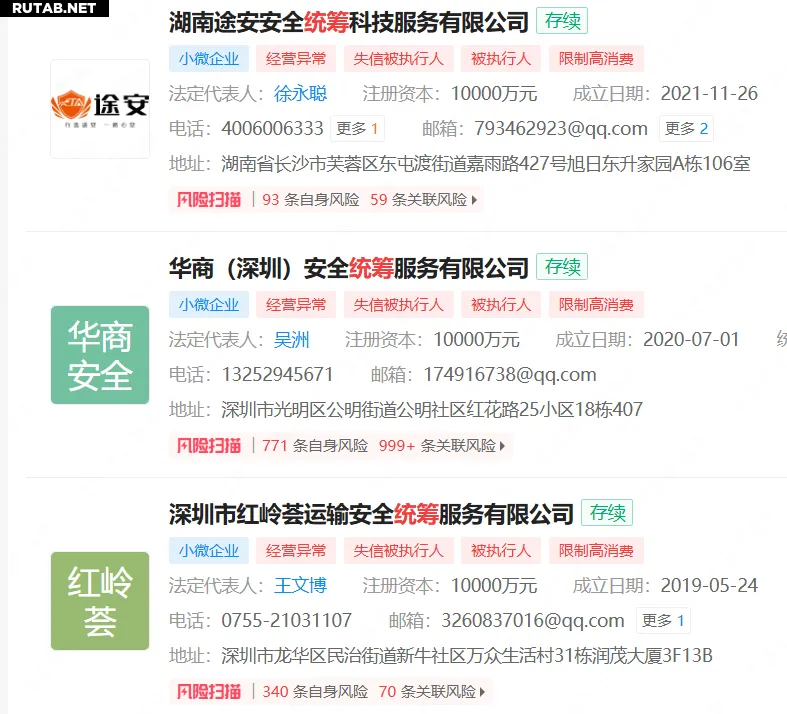This screenshot has width=787, height=714.
Task: Click 限制高消费 tag under 湖南途安
Action: (x=596, y=59)
